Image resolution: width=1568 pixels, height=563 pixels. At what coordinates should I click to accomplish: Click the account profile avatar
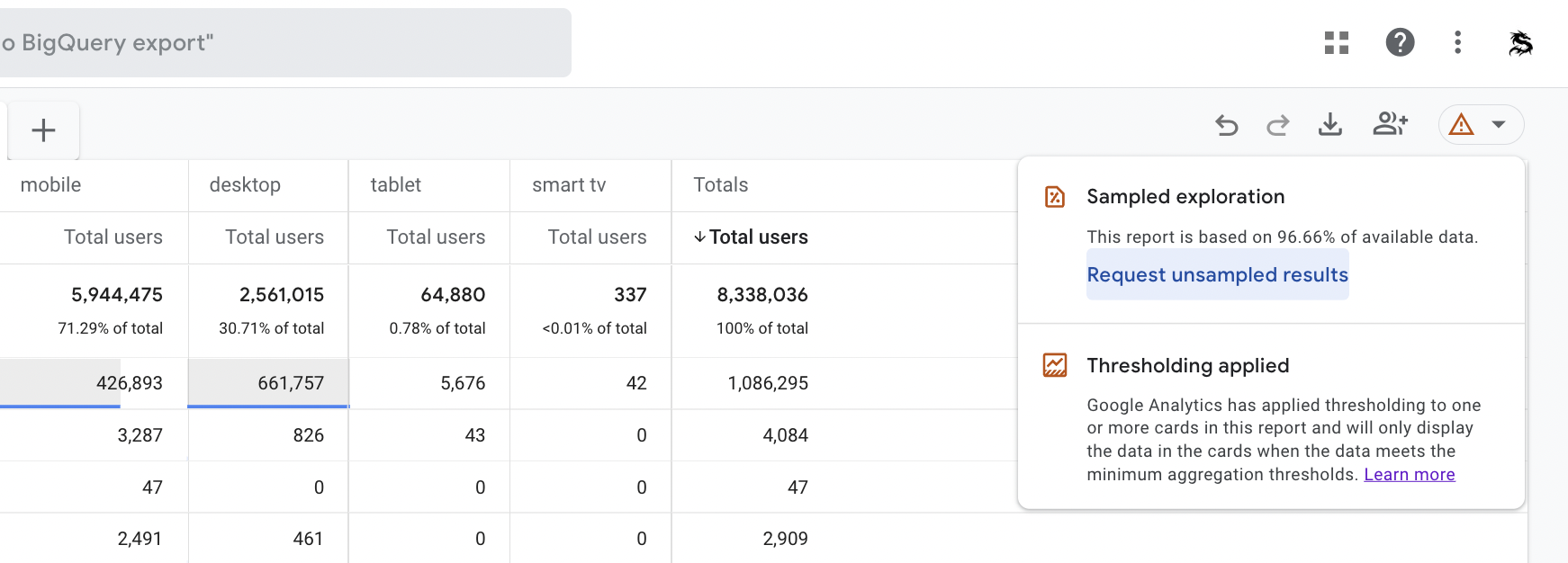coord(1521,42)
